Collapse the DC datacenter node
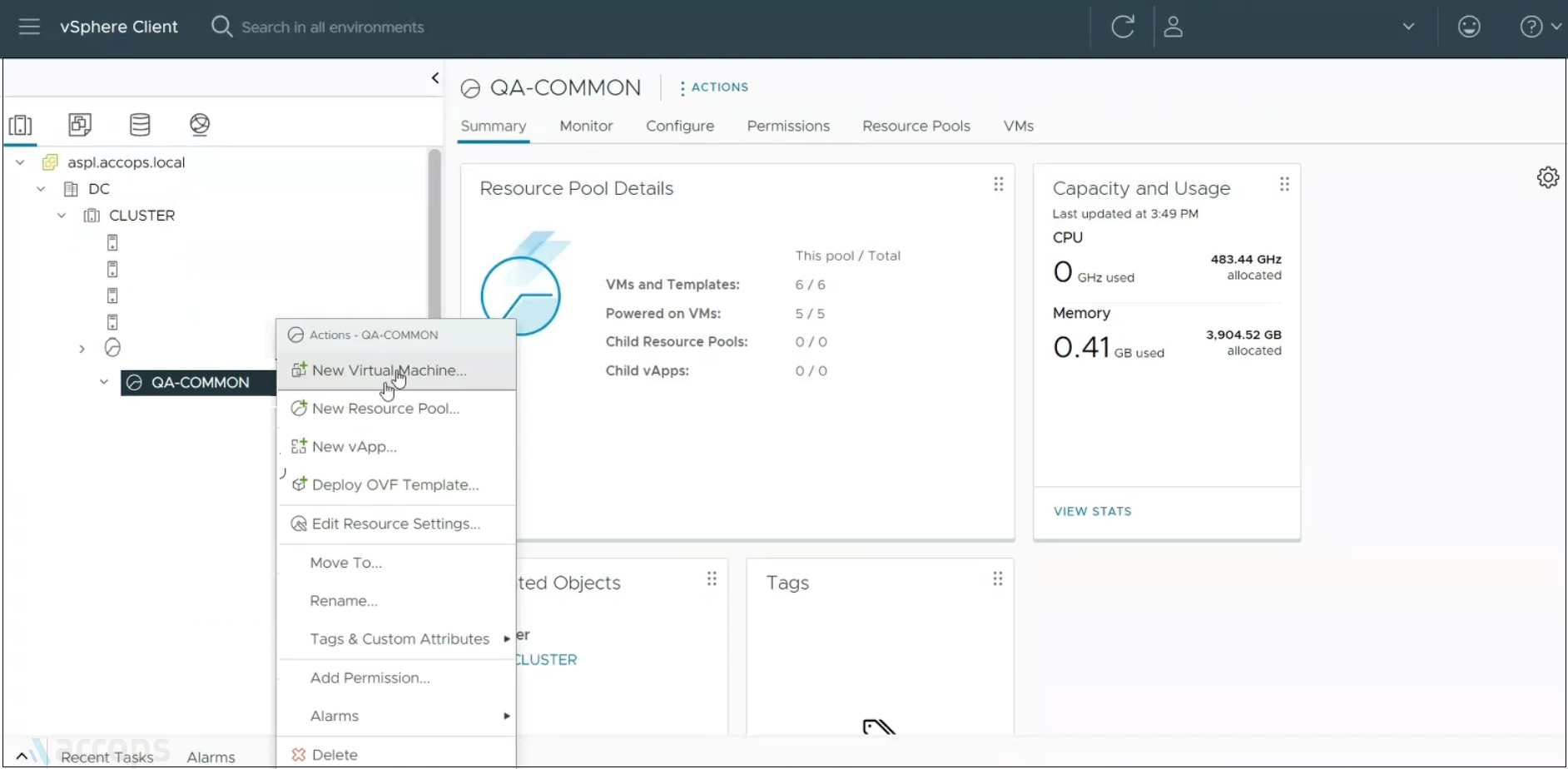Viewport: 1568px width, 769px height. [41, 189]
